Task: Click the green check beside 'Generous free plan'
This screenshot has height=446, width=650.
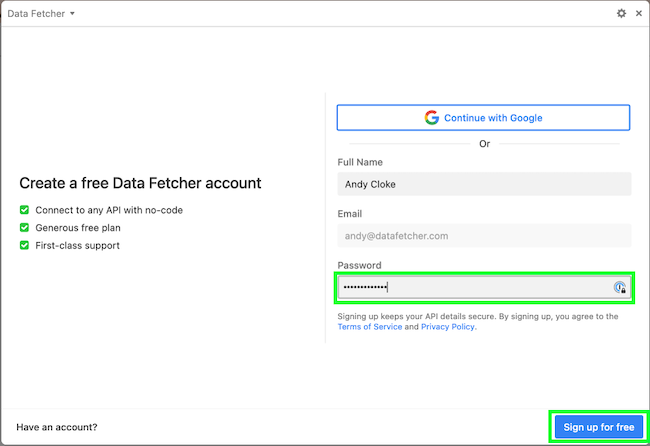Action: pos(24,228)
